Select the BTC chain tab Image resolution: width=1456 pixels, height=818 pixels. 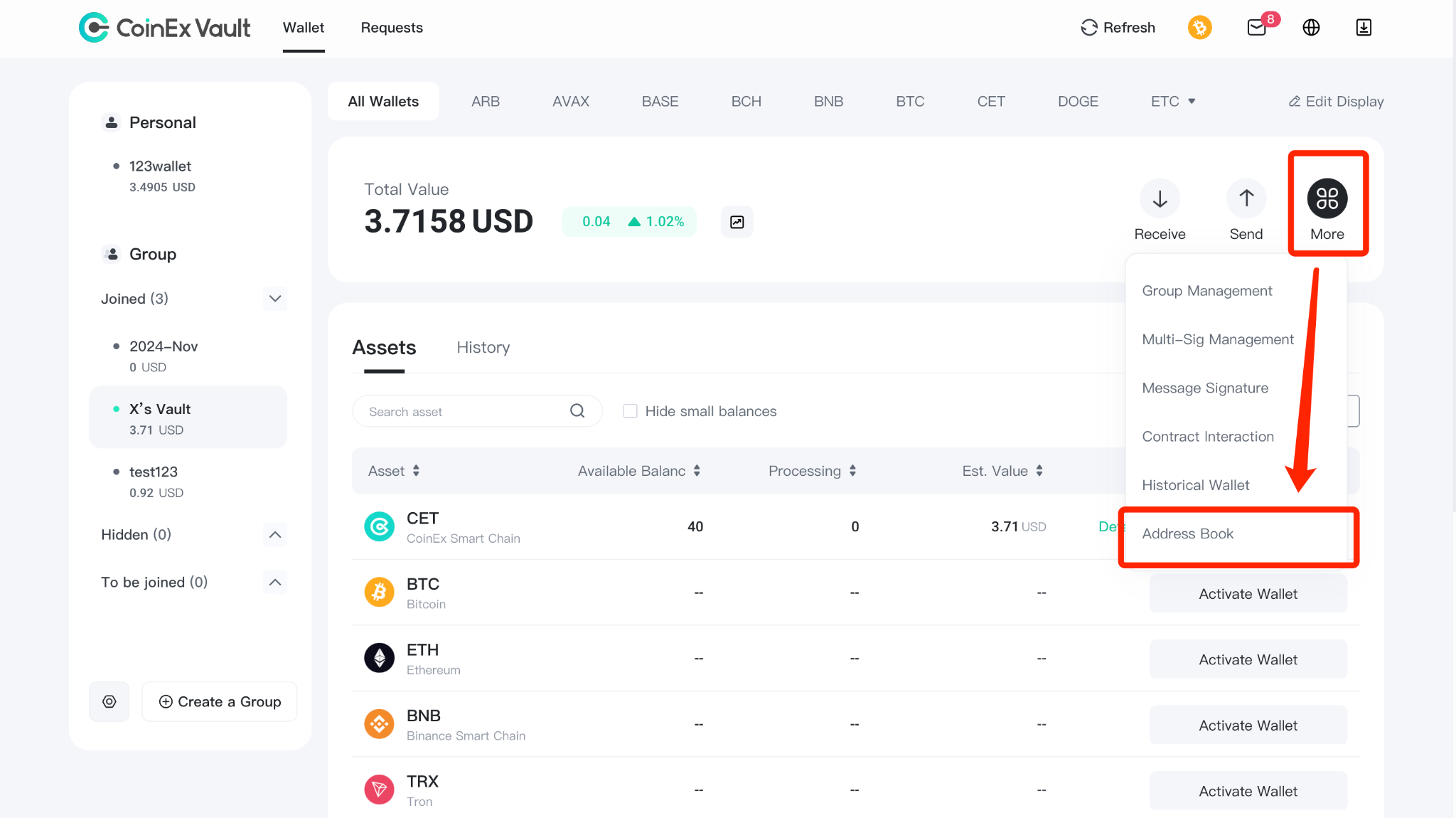click(910, 102)
